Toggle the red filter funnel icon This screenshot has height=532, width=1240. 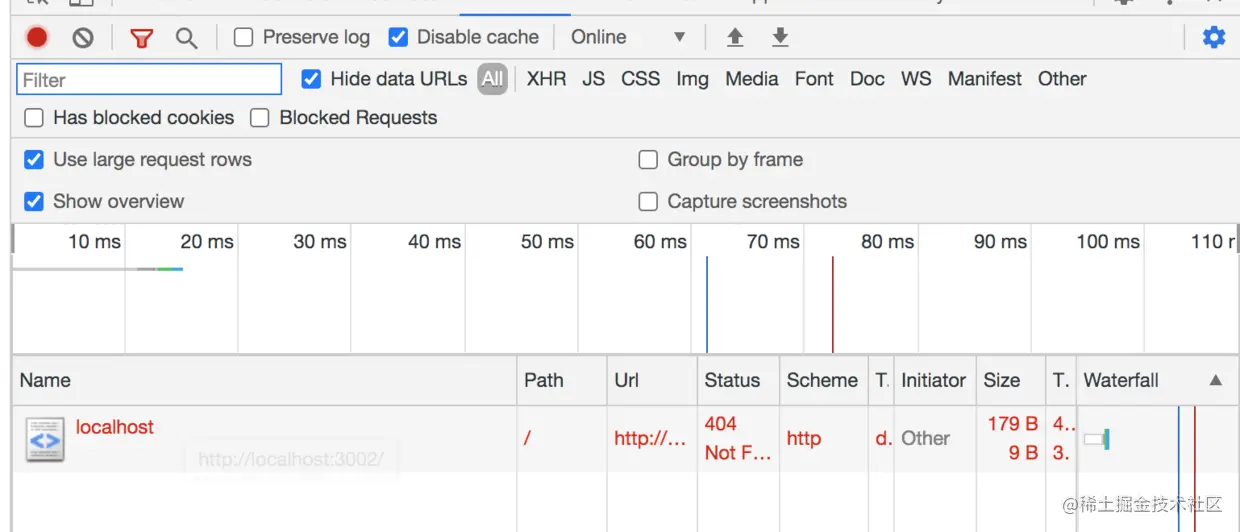click(x=142, y=38)
